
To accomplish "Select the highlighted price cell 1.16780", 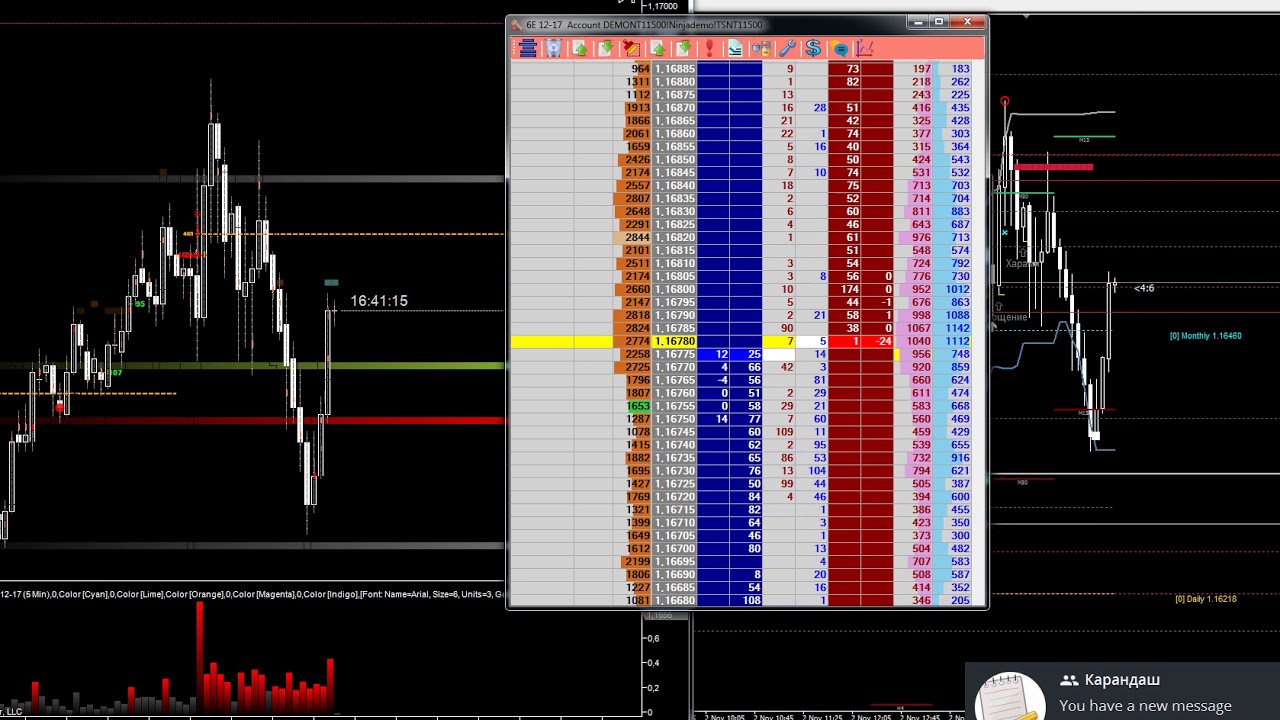I will coord(675,342).
